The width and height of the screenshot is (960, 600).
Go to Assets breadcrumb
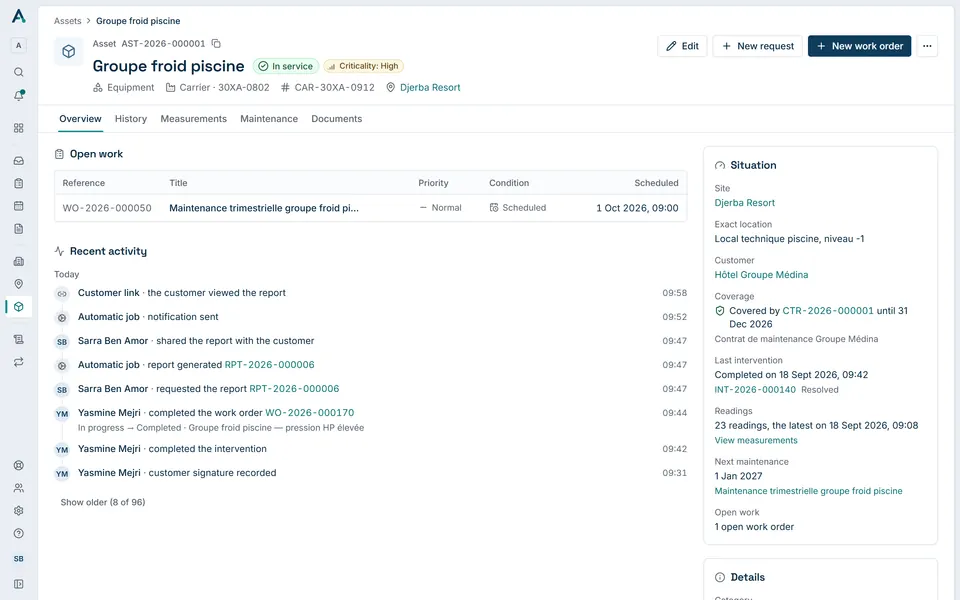[67, 21]
